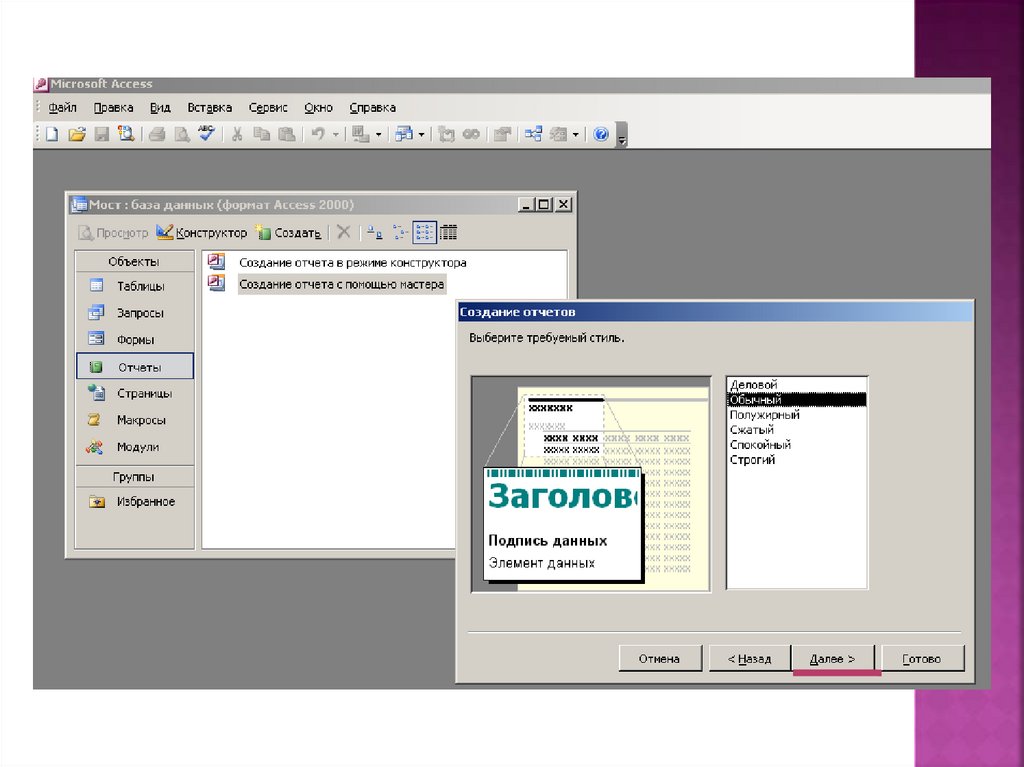Open the Undo history dropdown arrow

tap(336, 135)
